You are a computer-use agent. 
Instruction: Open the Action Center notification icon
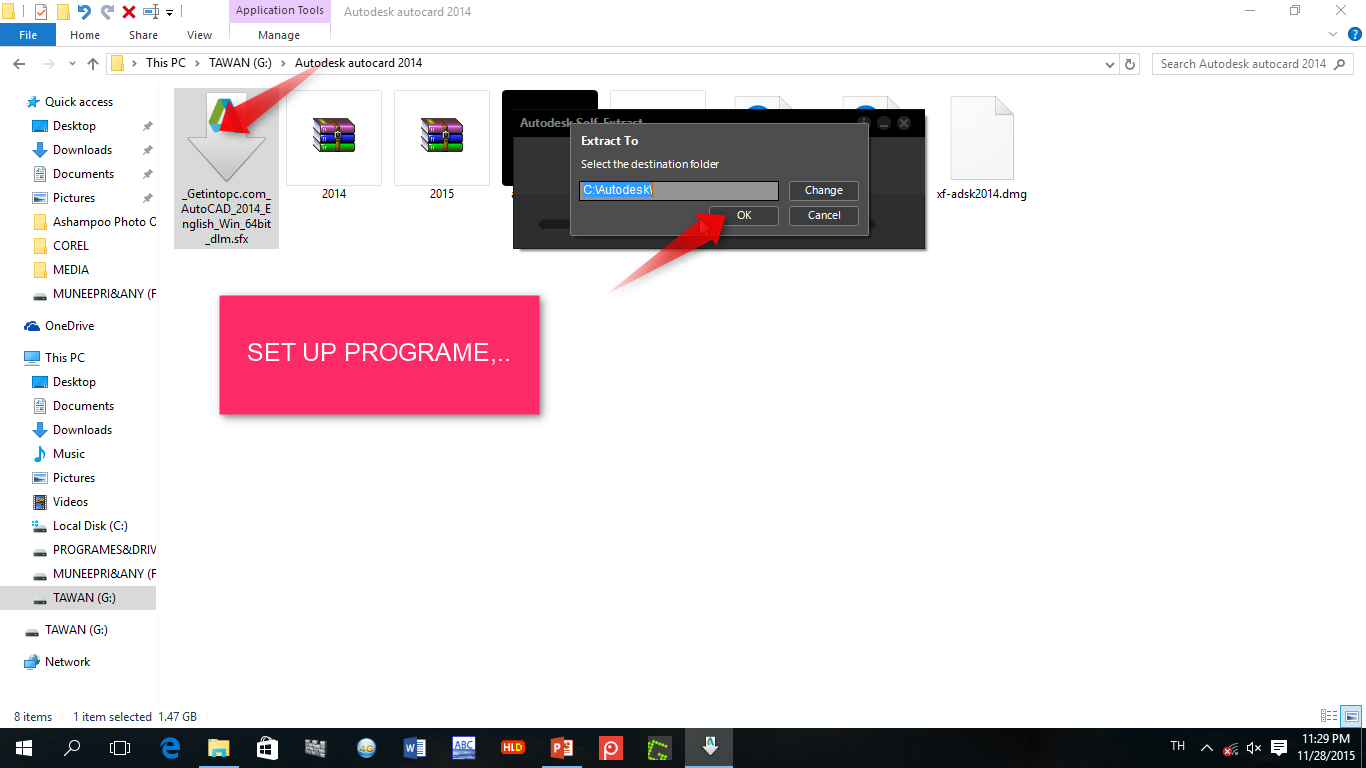coord(1279,748)
